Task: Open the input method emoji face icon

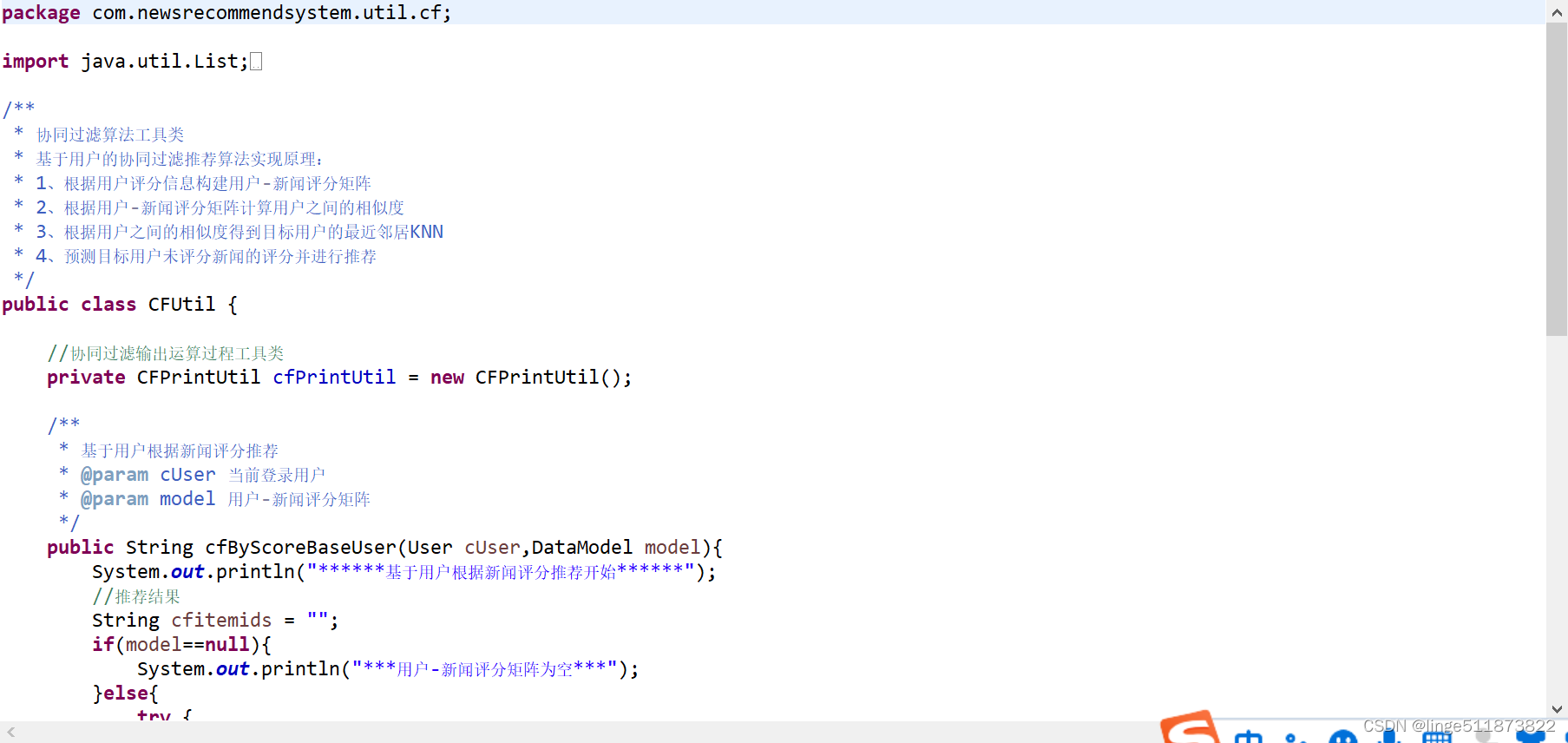Action: coord(1342,736)
